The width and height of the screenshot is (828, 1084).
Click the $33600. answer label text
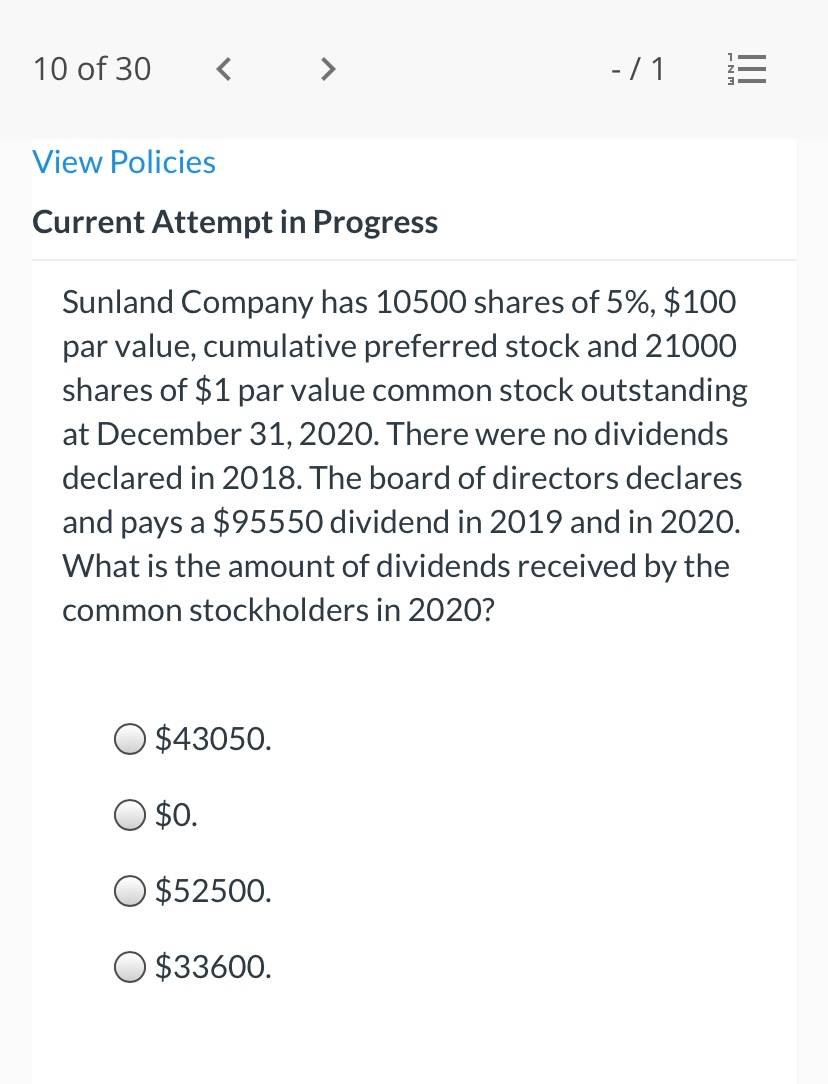[214, 966]
